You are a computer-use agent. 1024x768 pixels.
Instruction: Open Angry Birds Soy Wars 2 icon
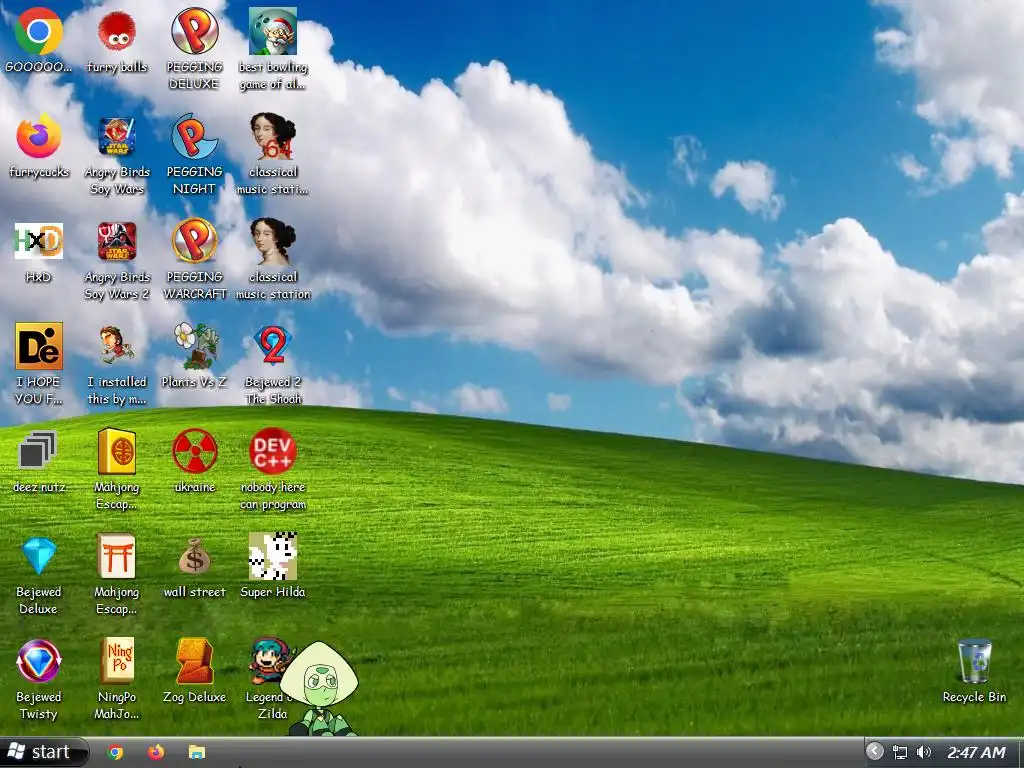pyautogui.click(x=117, y=241)
